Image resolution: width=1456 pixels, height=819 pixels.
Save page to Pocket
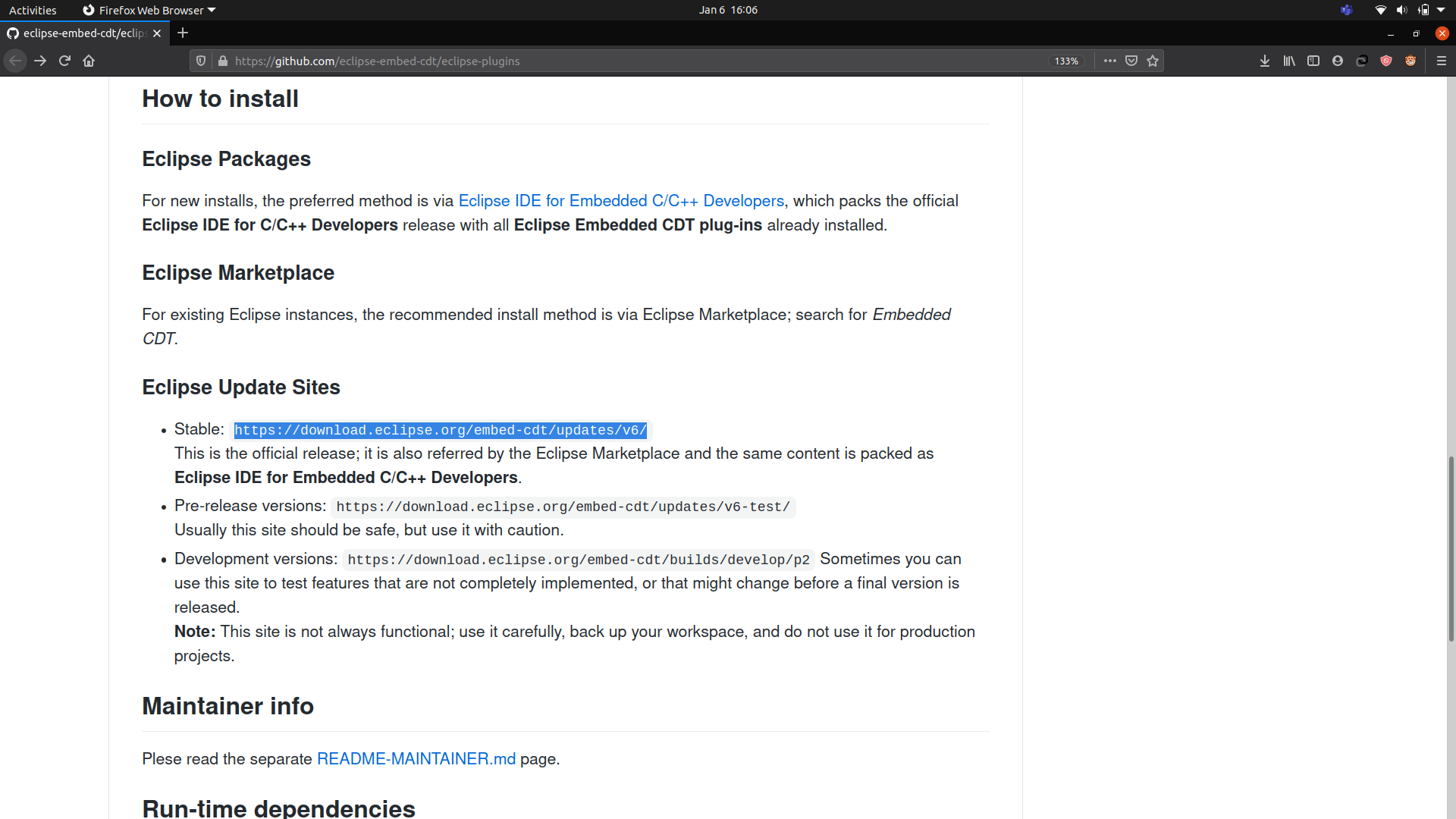(1131, 61)
